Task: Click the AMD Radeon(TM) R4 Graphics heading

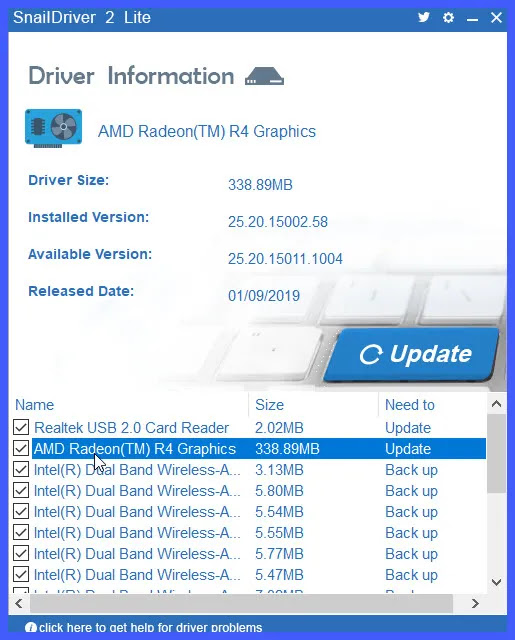Action: [x=207, y=131]
